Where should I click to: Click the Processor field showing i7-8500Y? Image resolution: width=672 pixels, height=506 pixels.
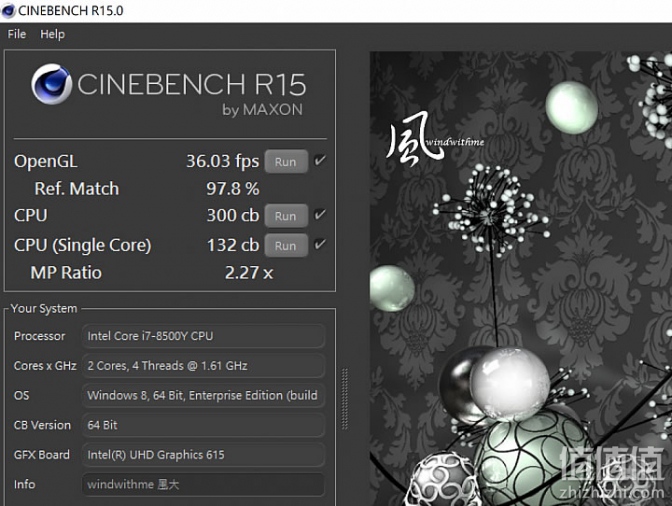(x=203, y=336)
